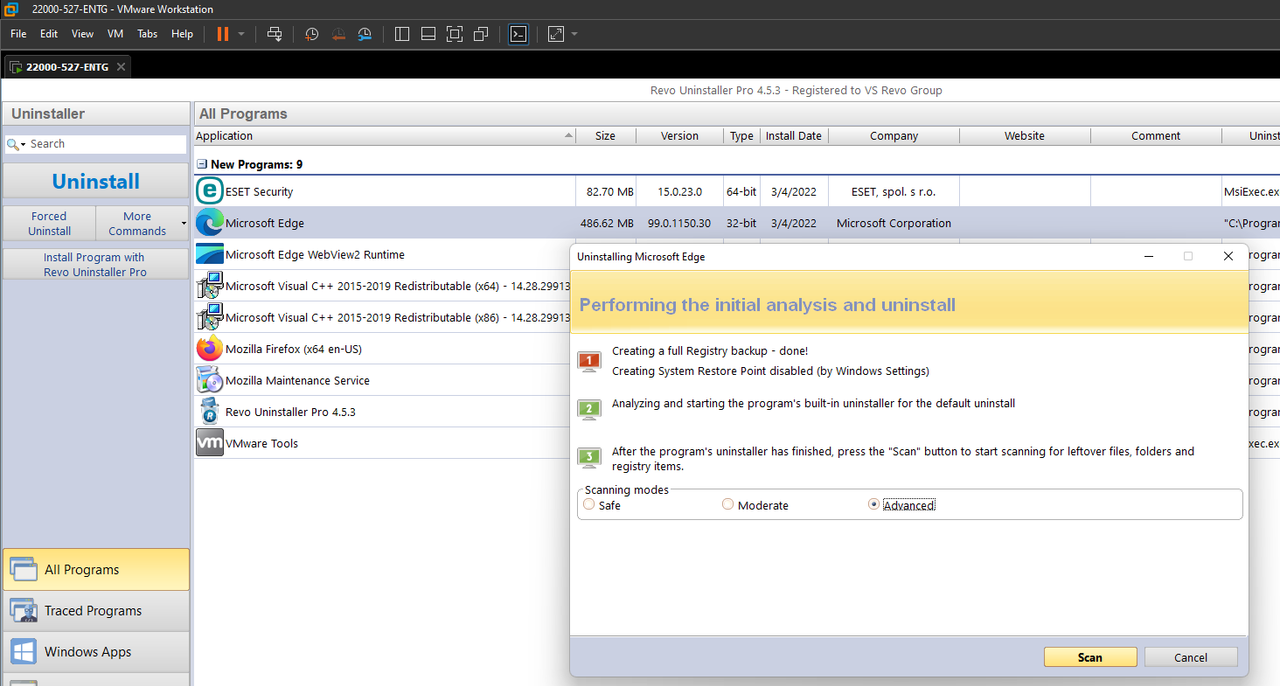Click Send Ctrl+Alt+Del toolbar icon
This screenshot has height=686, width=1280.
click(274, 34)
